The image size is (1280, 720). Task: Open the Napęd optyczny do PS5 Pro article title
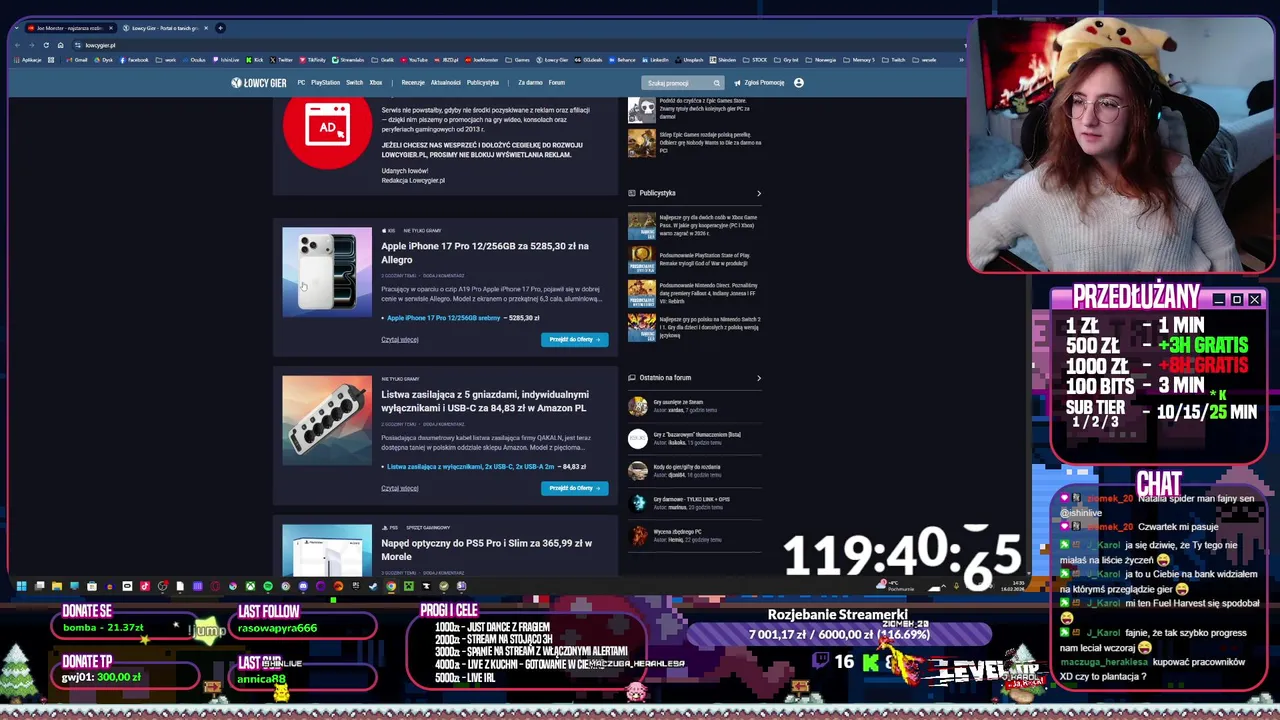[487, 550]
